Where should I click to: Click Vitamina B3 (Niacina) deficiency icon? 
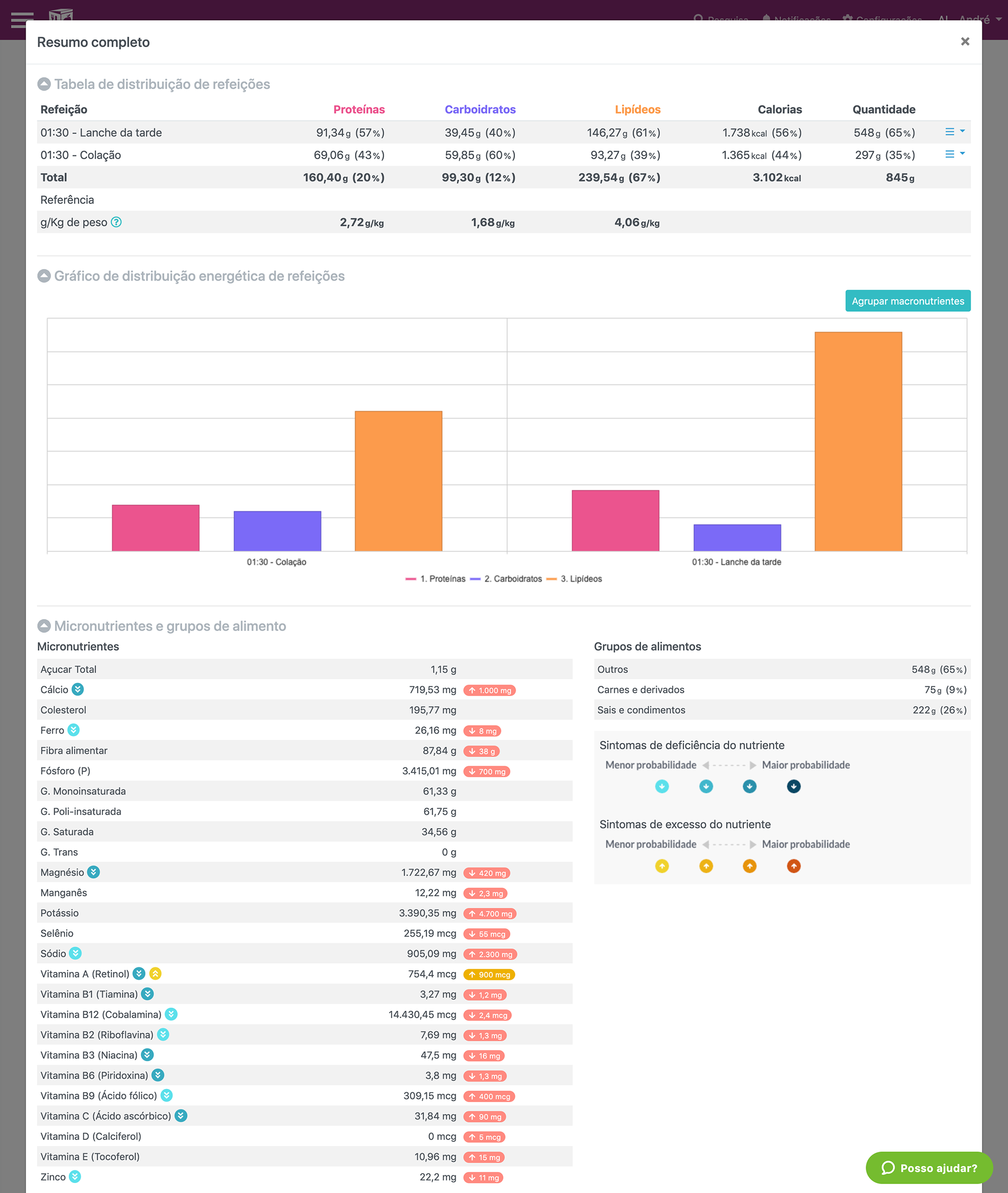[147, 1055]
